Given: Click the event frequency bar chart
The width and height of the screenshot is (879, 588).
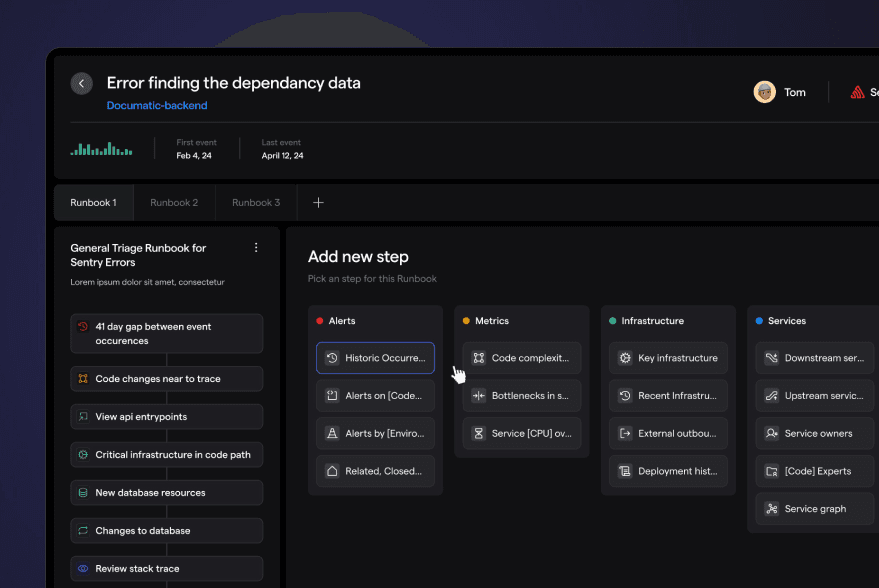Looking at the screenshot, I should (x=101, y=149).
